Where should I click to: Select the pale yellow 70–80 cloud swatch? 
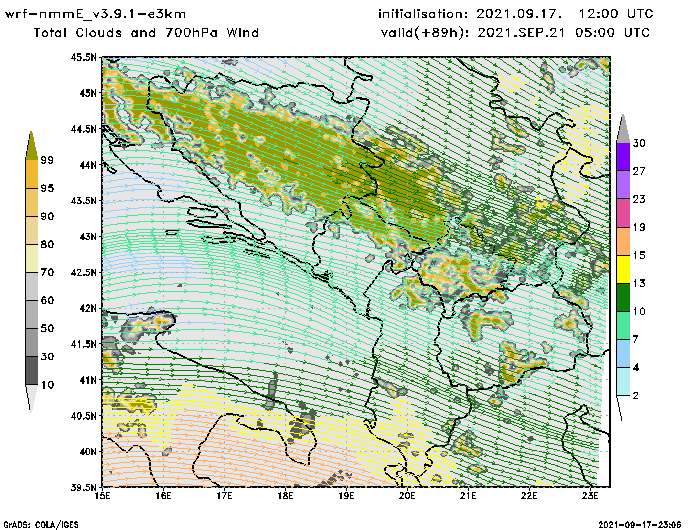coord(31,259)
